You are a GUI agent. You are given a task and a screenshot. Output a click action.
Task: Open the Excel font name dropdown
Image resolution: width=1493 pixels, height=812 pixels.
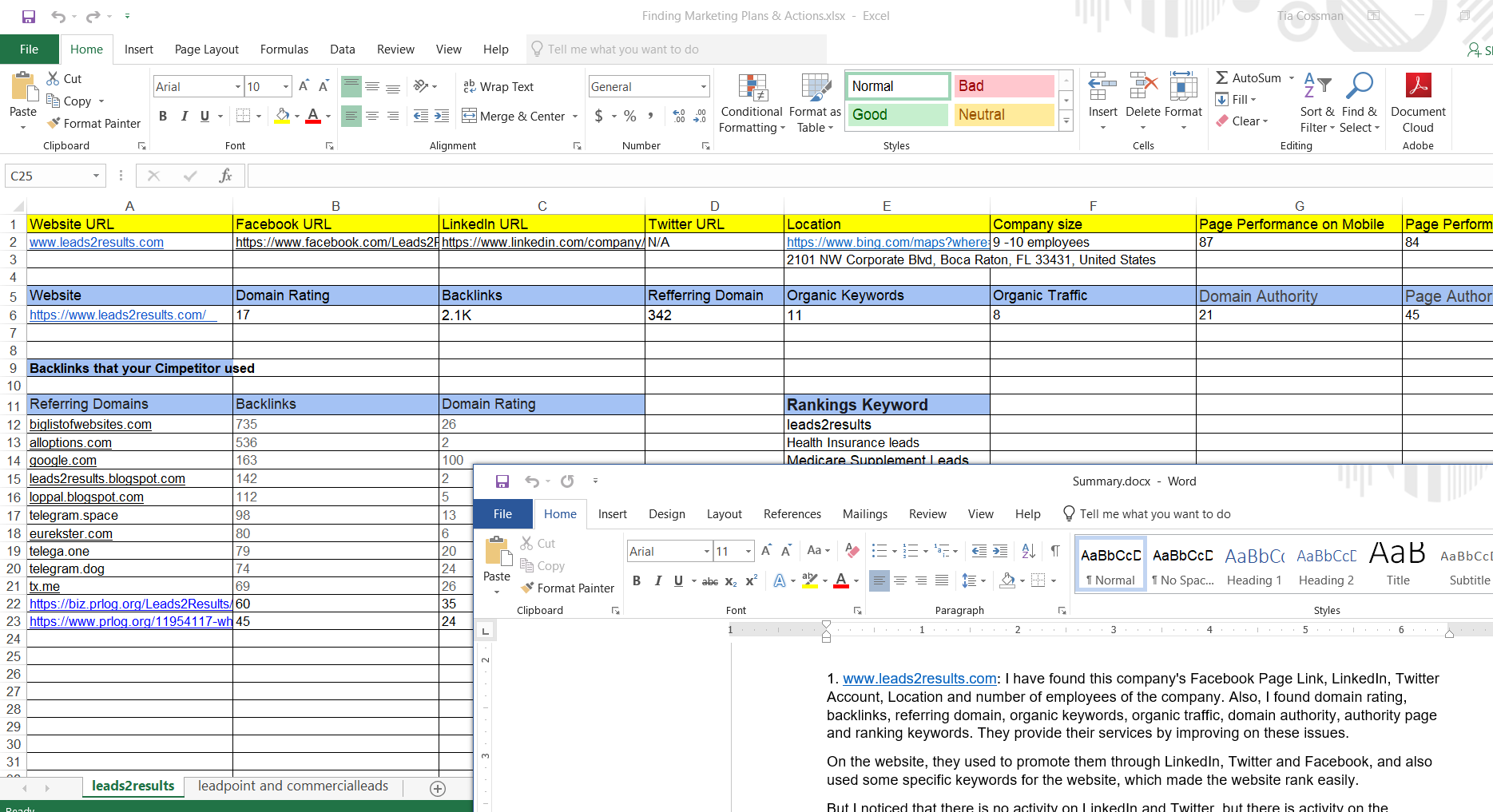pos(238,86)
